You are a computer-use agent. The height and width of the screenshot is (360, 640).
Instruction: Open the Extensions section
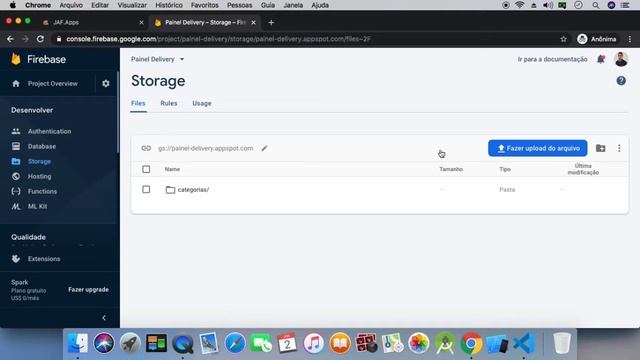[44, 259]
